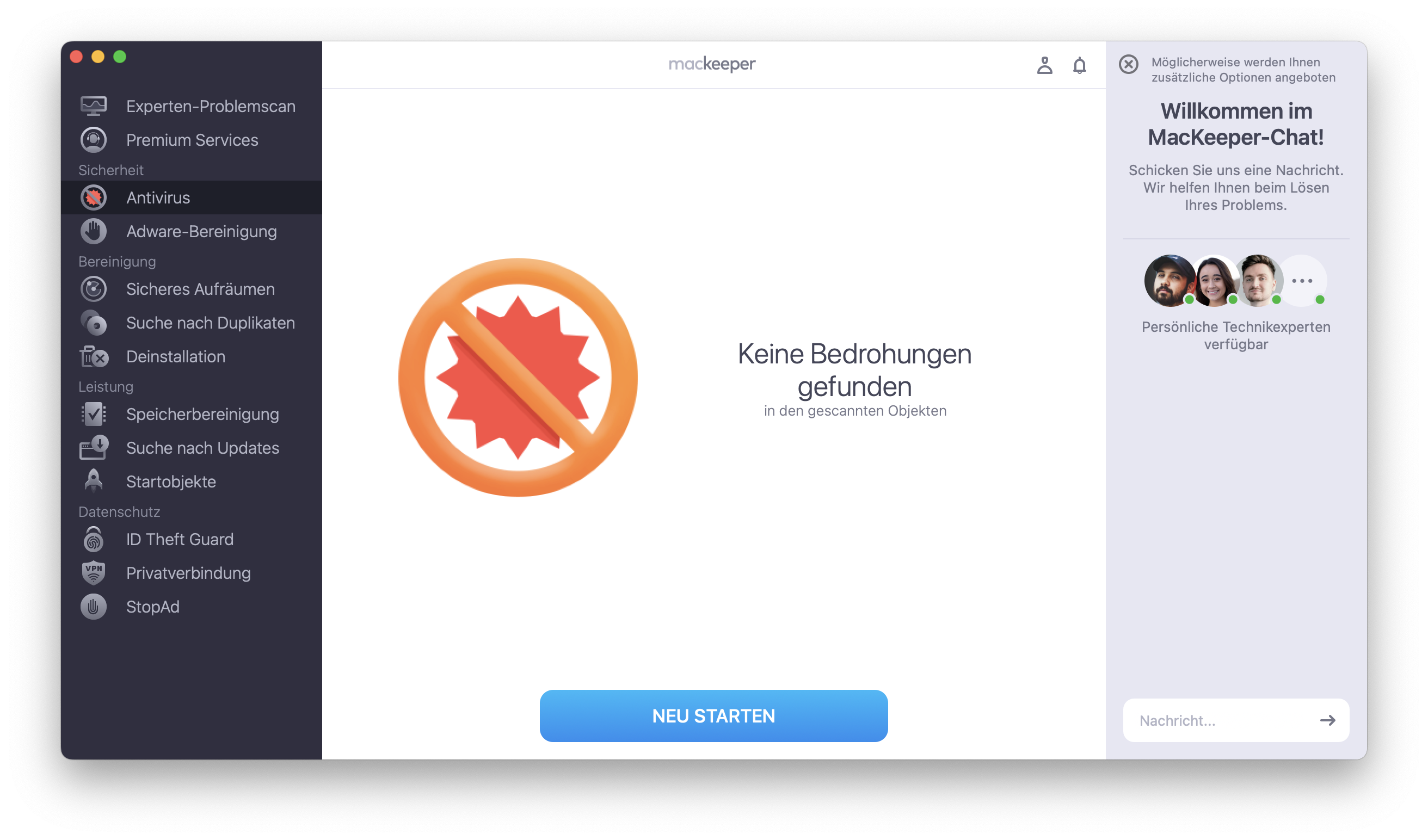Close the MacKeeper-Chat panel
The width and height of the screenshot is (1428, 840).
point(1128,65)
